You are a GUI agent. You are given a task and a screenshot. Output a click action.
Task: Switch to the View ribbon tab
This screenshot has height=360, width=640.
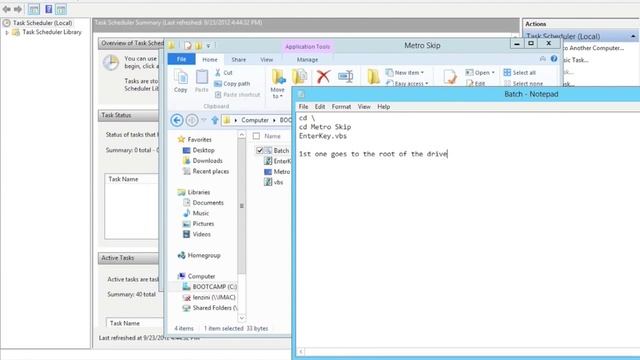coord(267,60)
